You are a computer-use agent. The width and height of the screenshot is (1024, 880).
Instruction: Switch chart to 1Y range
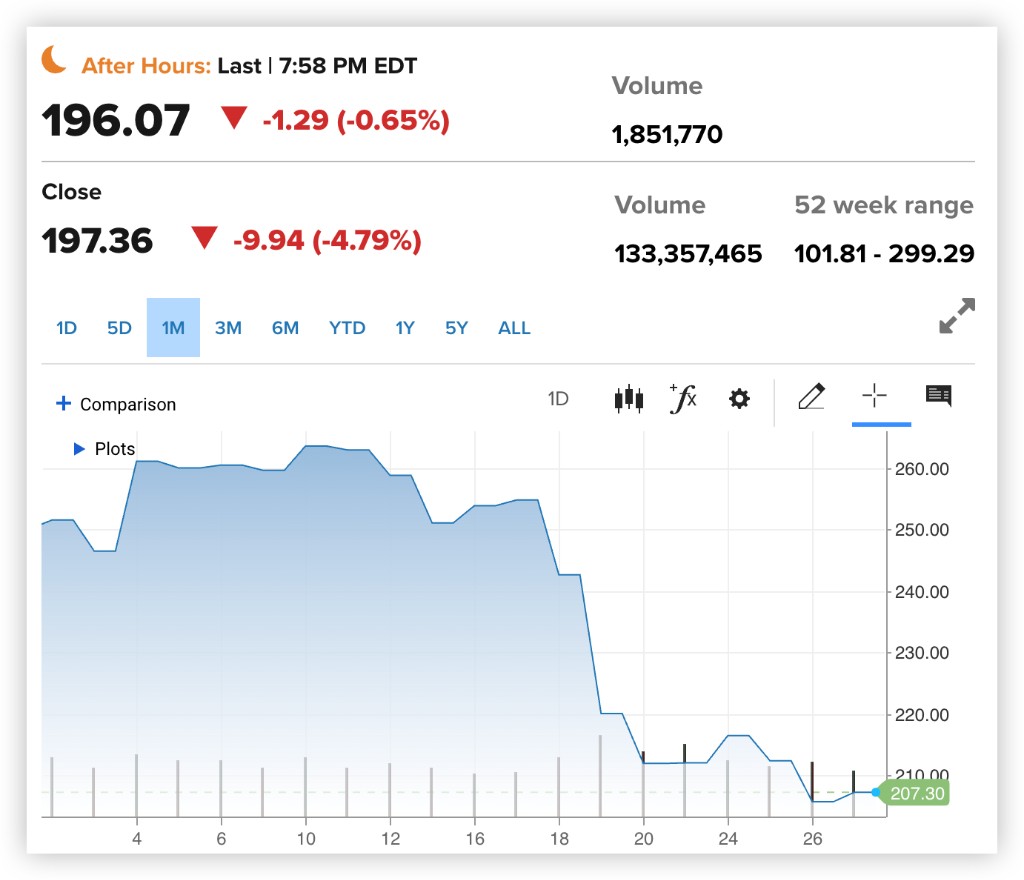point(404,328)
